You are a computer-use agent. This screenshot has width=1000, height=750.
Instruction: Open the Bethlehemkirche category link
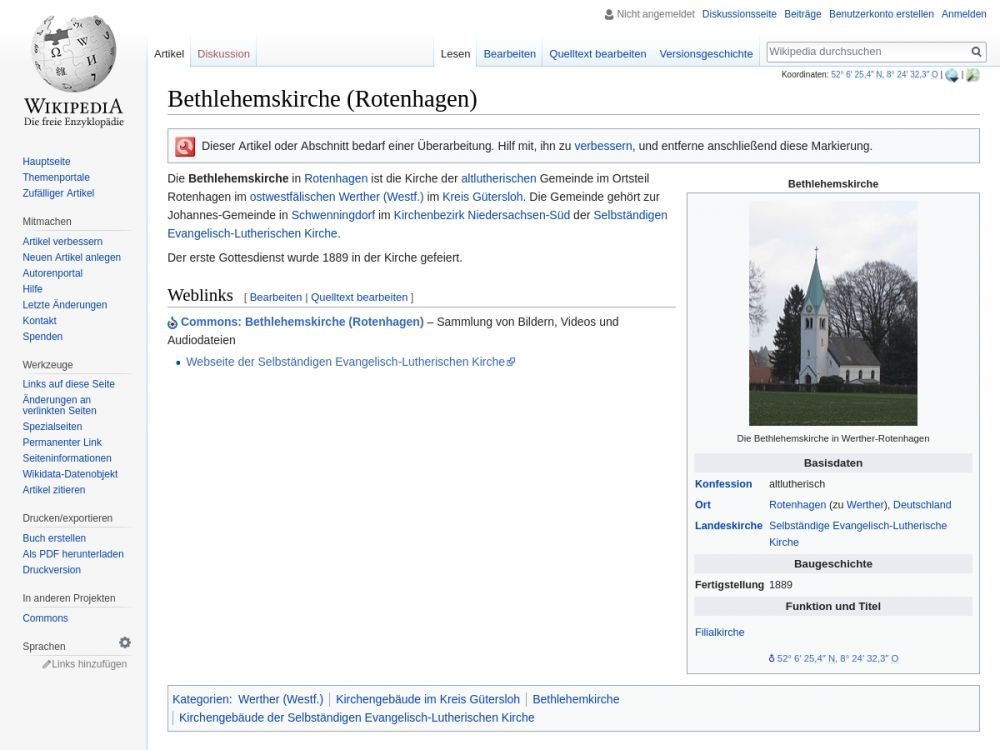pos(575,699)
